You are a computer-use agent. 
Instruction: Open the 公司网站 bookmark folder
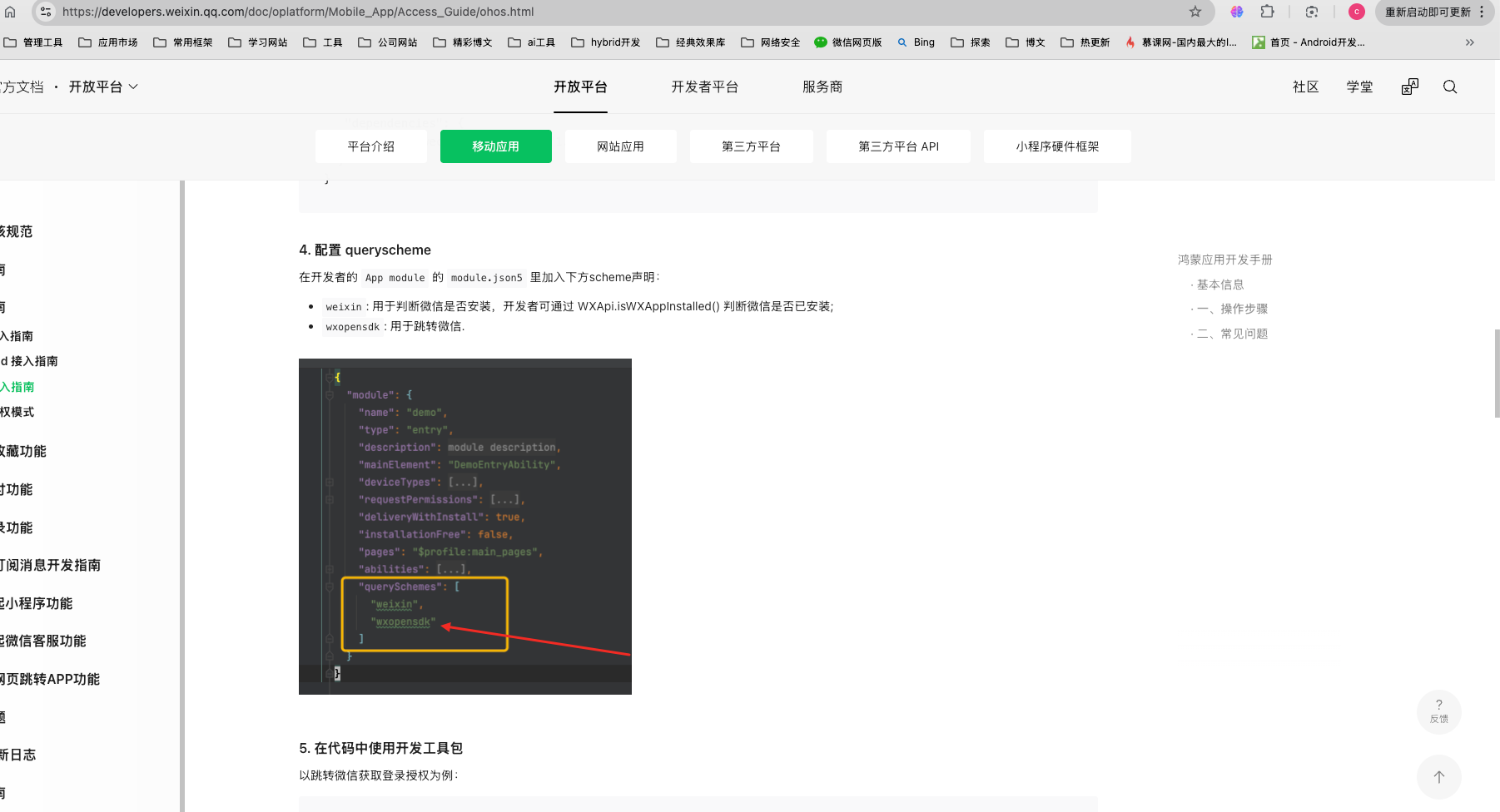click(x=388, y=42)
